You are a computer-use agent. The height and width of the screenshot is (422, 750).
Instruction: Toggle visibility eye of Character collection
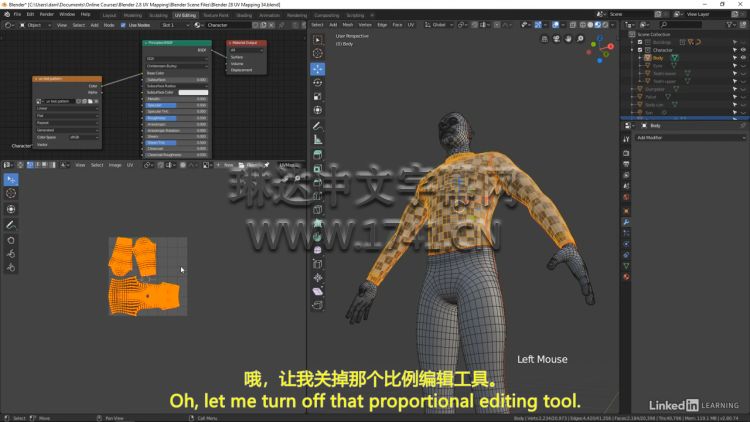point(743,50)
